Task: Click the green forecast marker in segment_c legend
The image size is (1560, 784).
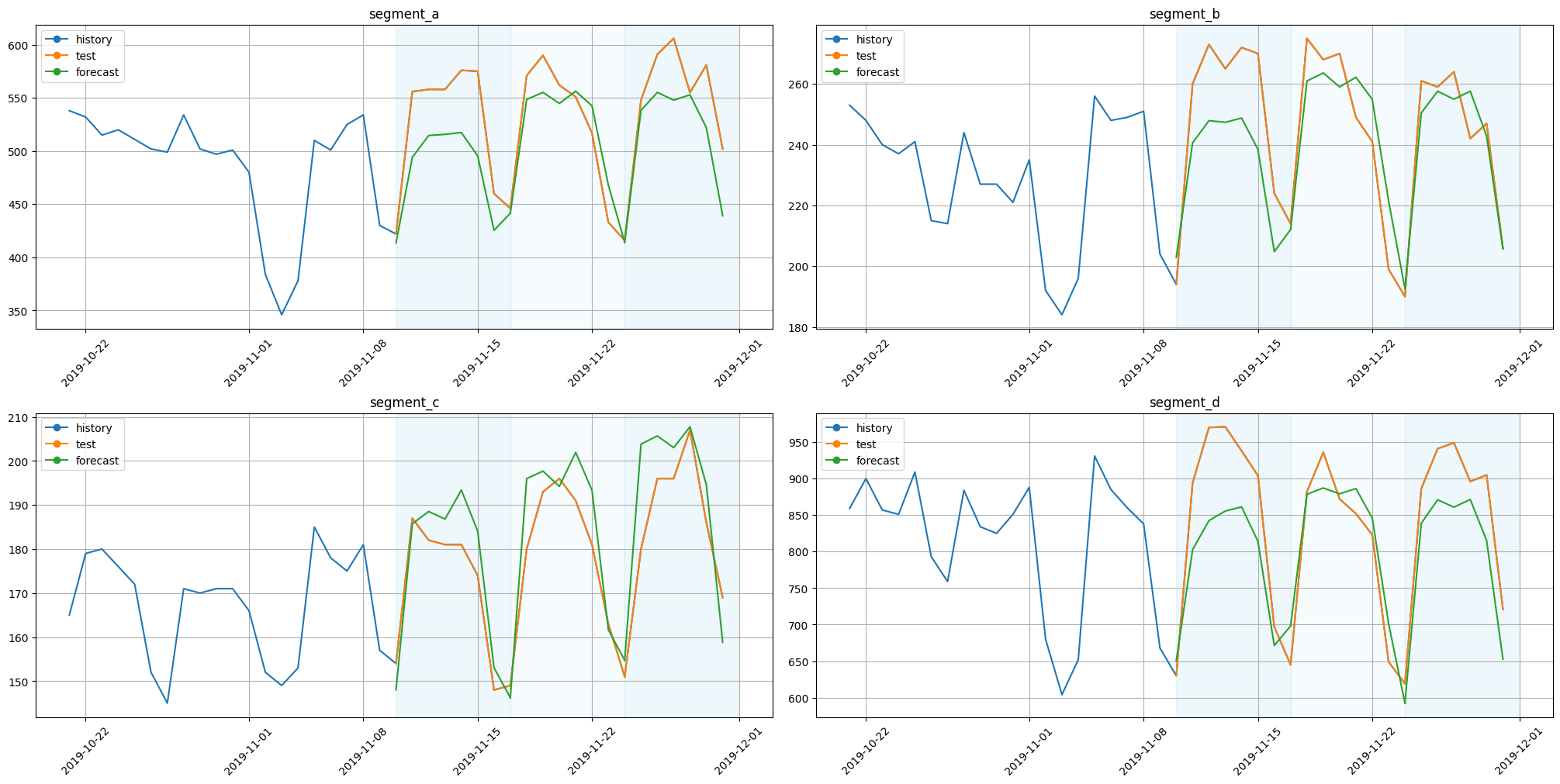Action: pyautogui.click(x=57, y=461)
